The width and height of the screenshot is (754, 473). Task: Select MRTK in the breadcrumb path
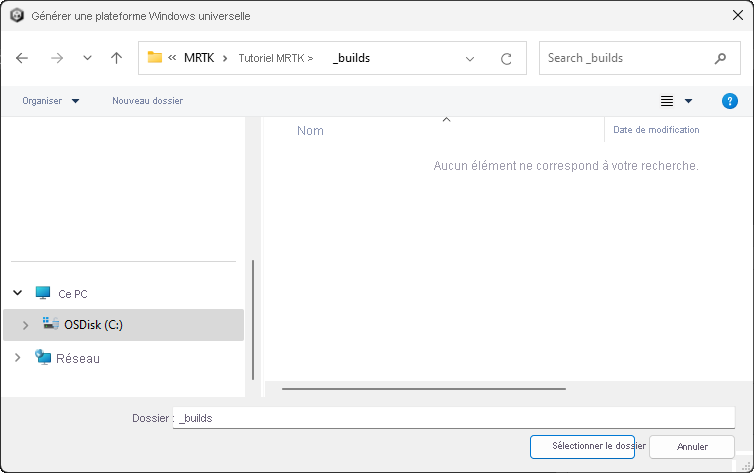pyautogui.click(x=199, y=58)
